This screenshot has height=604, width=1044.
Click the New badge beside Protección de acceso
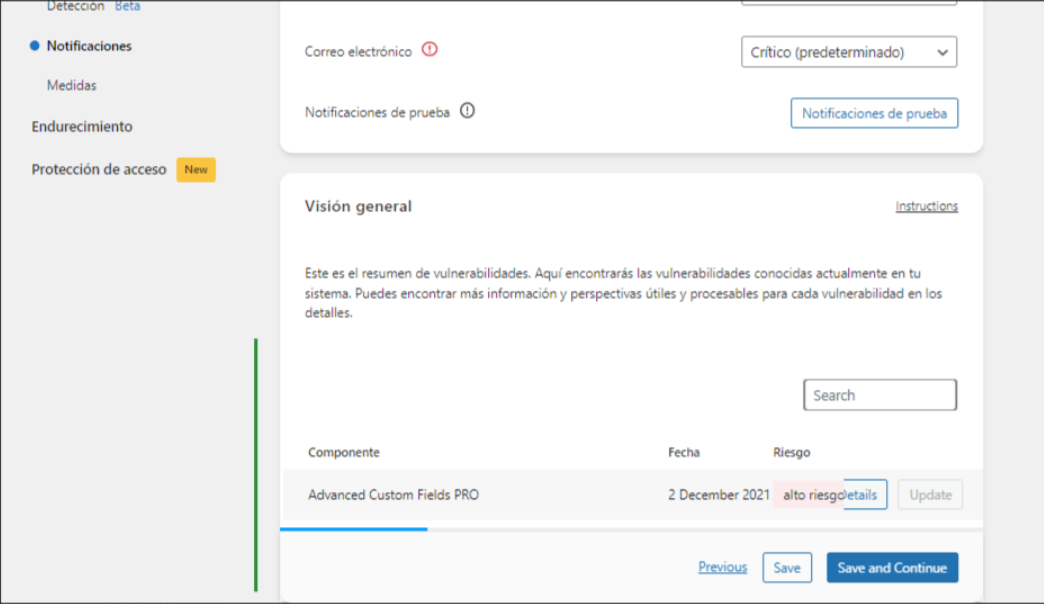click(x=196, y=170)
